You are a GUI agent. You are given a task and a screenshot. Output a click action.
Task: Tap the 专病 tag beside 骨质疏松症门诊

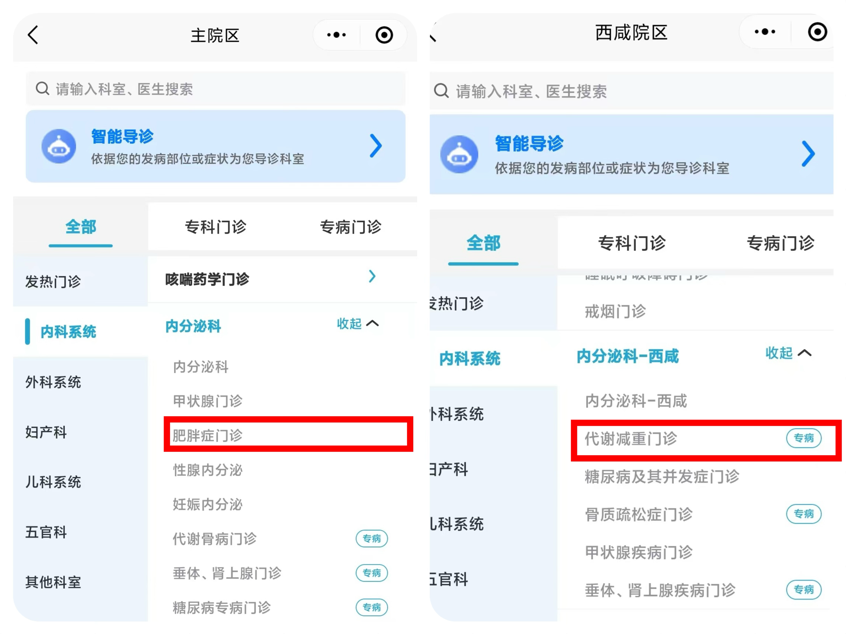pyautogui.click(x=803, y=514)
